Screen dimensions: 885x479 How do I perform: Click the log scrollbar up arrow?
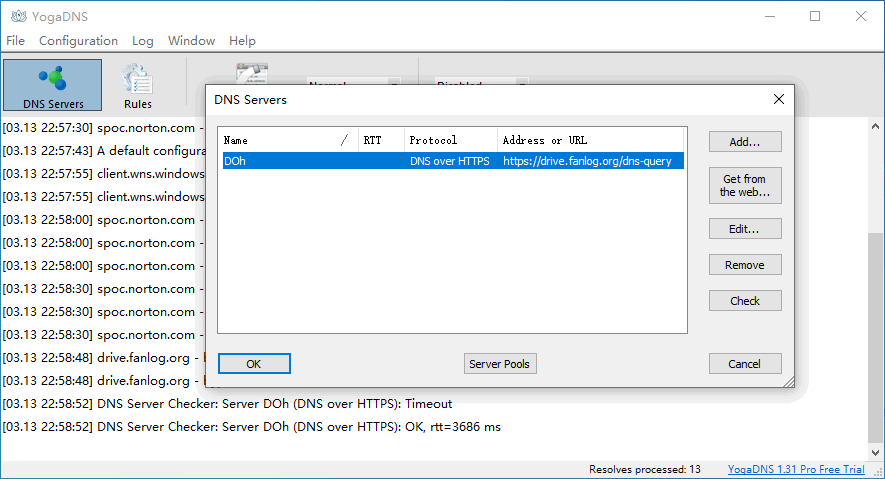pyautogui.click(x=875, y=126)
